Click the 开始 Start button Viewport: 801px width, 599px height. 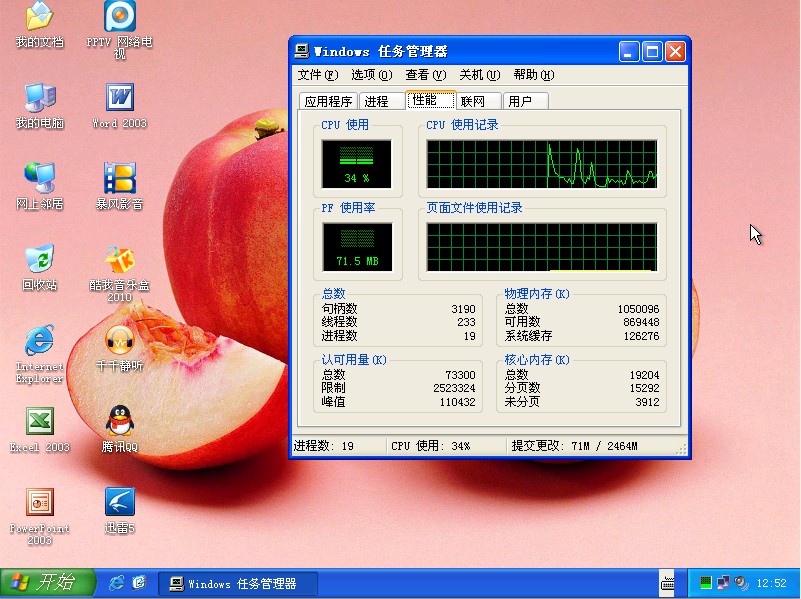47,583
